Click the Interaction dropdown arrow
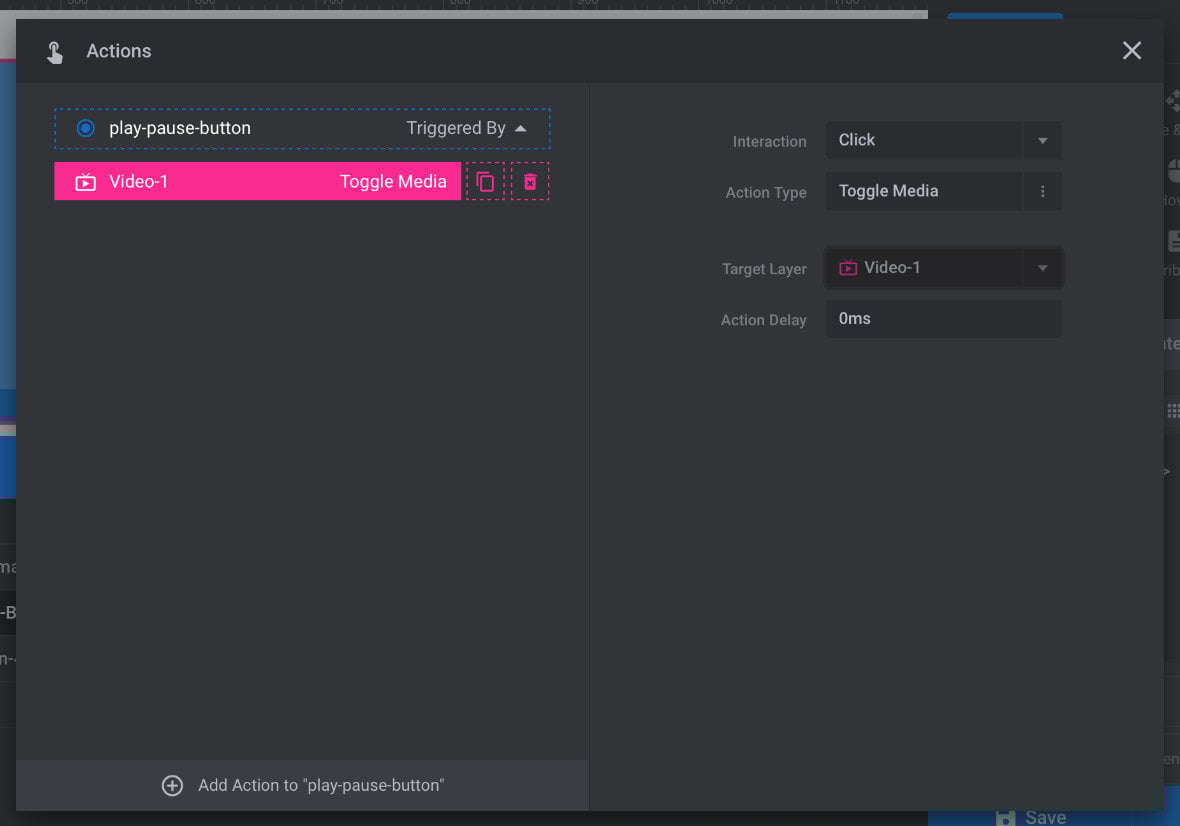Image resolution: width=1180 pixels, height=826 pixels. 1042,141
